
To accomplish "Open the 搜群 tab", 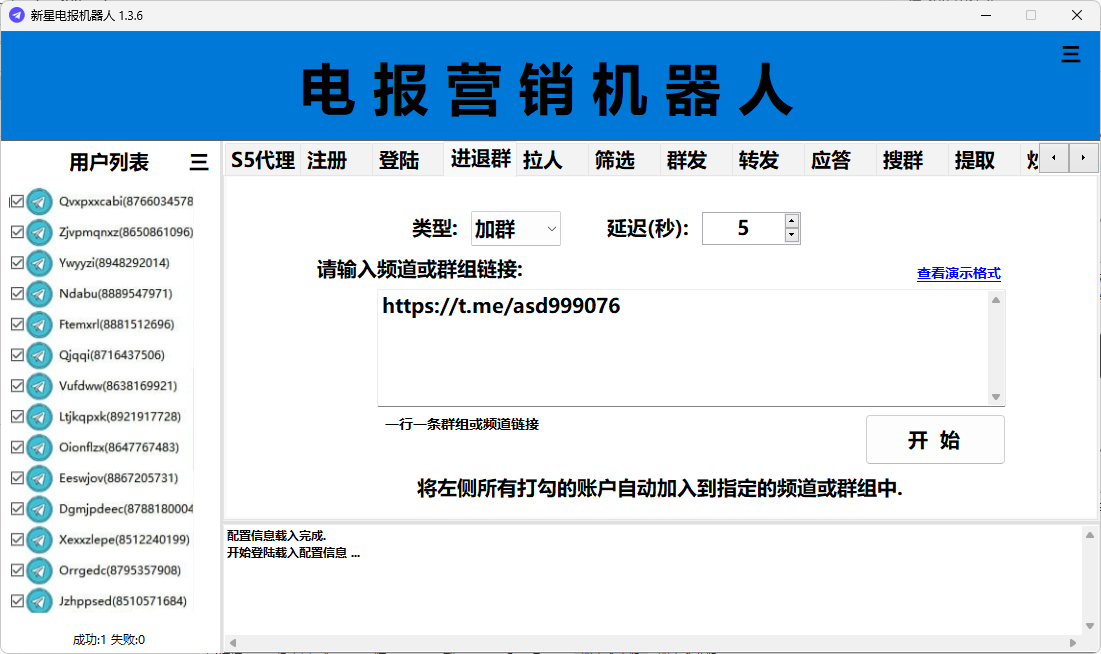I will [x=911, y=160].
